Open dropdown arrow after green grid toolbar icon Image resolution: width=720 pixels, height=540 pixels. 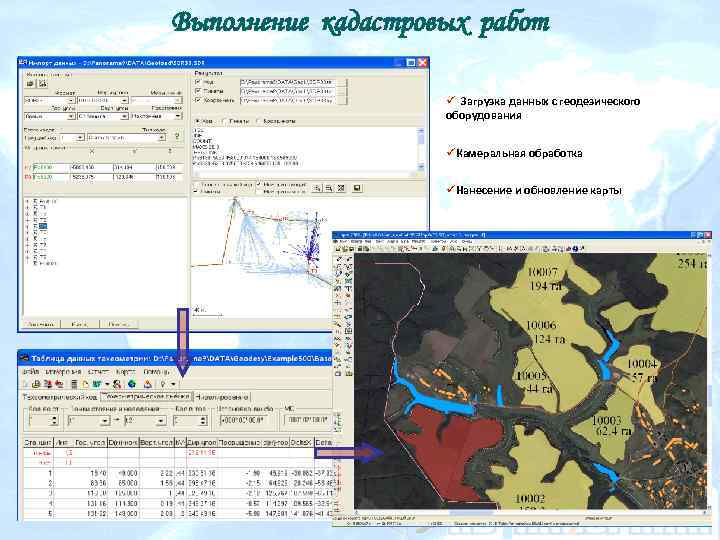click(x=107, y=384)
